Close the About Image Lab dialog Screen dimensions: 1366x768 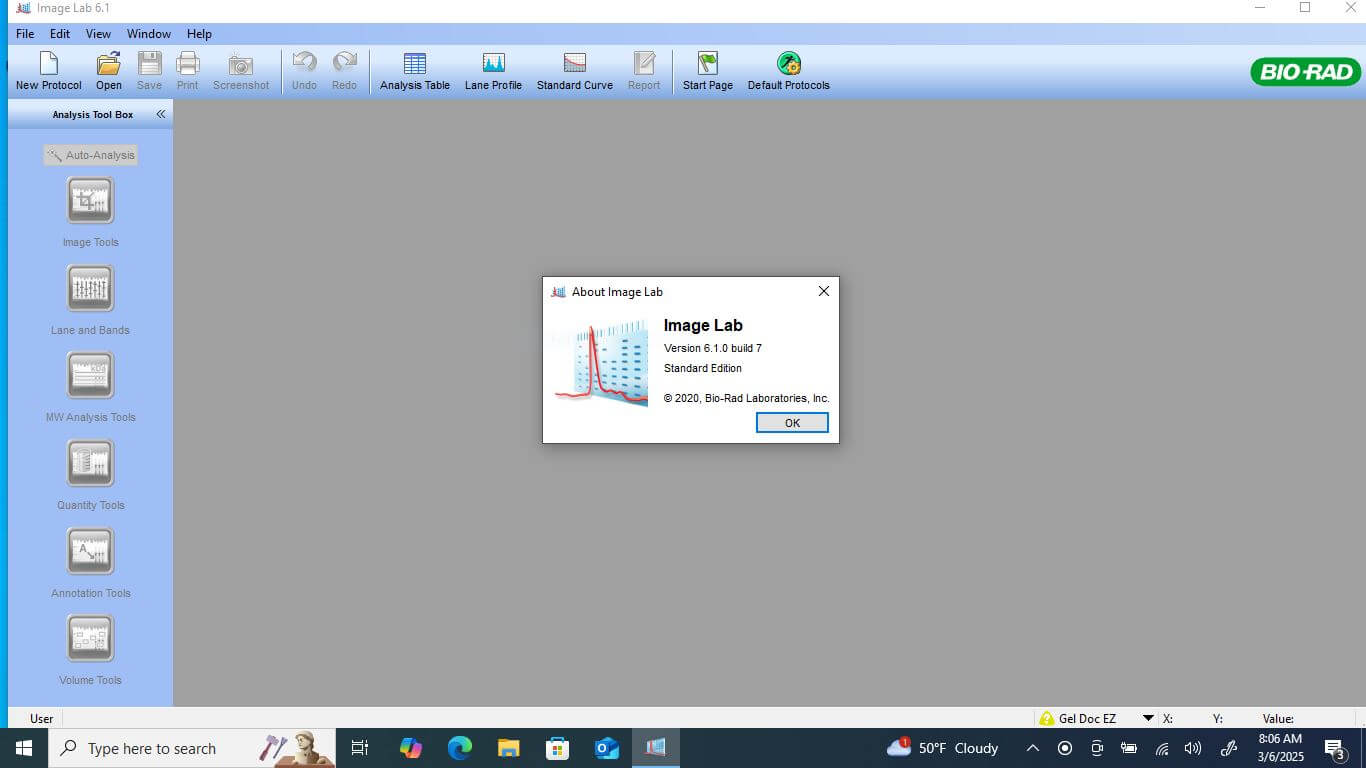coord(824,291)
